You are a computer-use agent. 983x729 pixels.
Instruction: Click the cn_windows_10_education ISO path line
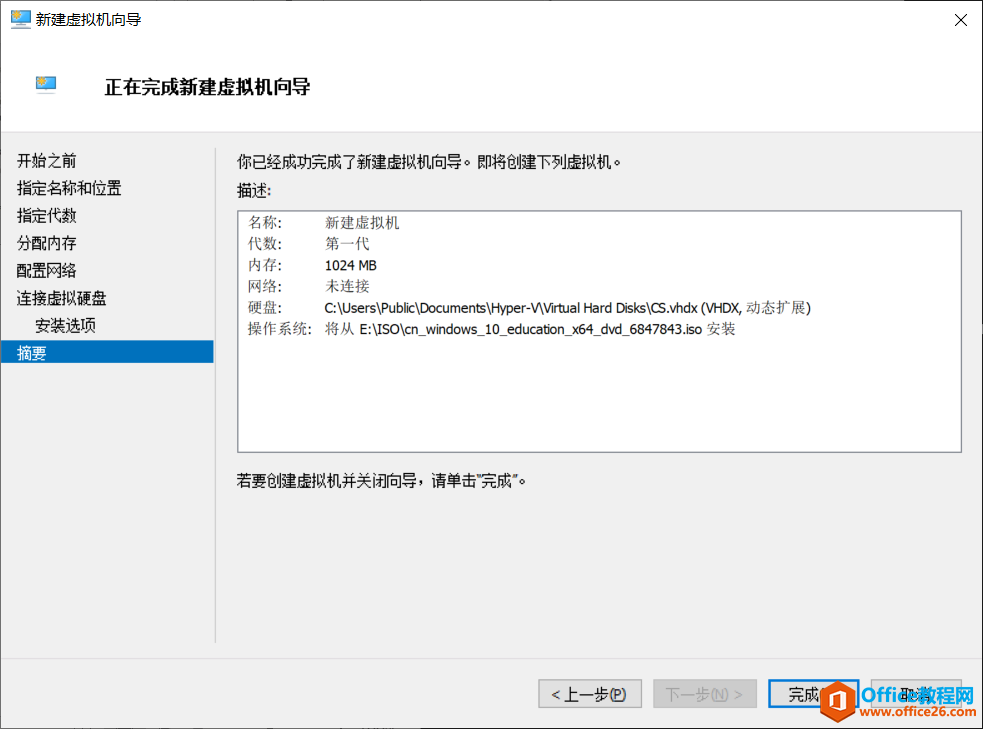pos(530,329)
